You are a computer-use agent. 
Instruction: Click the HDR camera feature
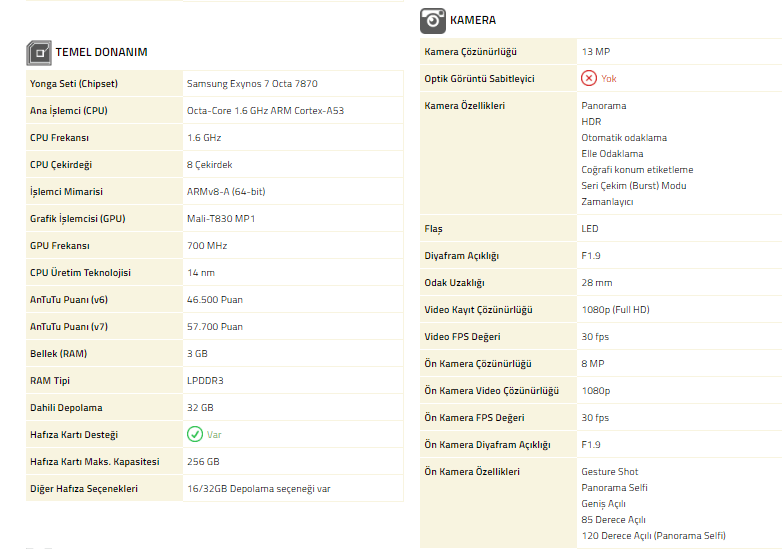tap(591, 121)
